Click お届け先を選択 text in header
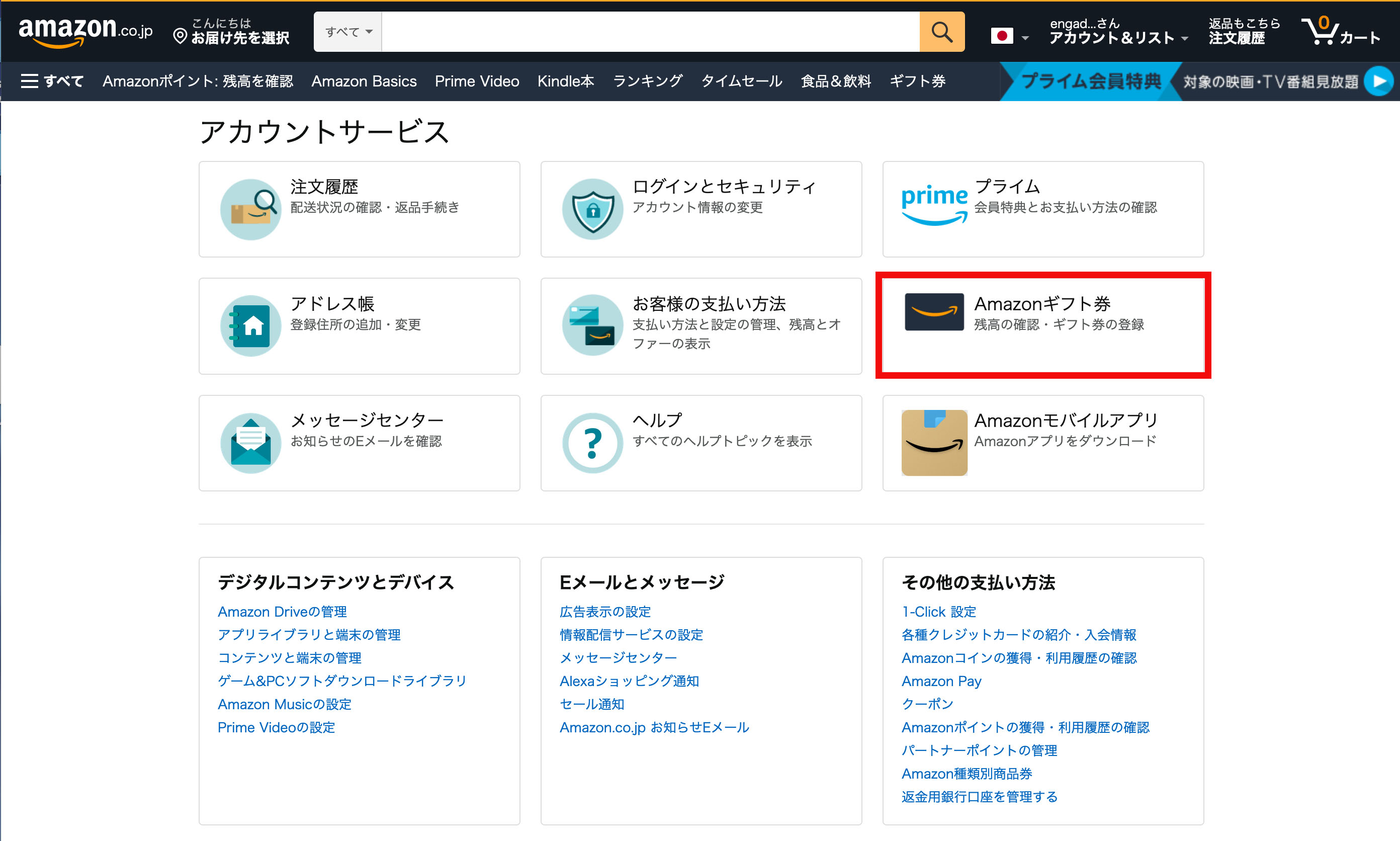Viewport: 1400px width, 841px height. click(240, 38)
